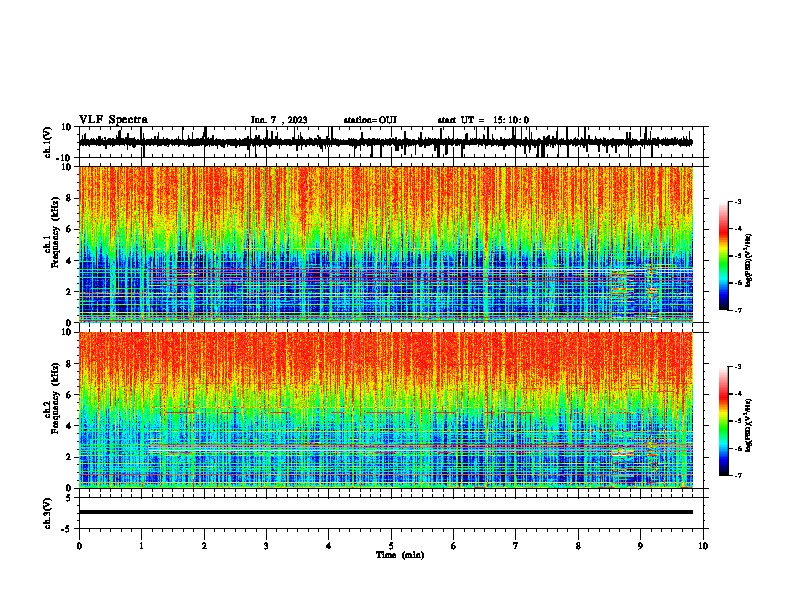Click the time axis tick label "1"
The height and width of the screenshot is (612, 792).
(x=141, y=546)
